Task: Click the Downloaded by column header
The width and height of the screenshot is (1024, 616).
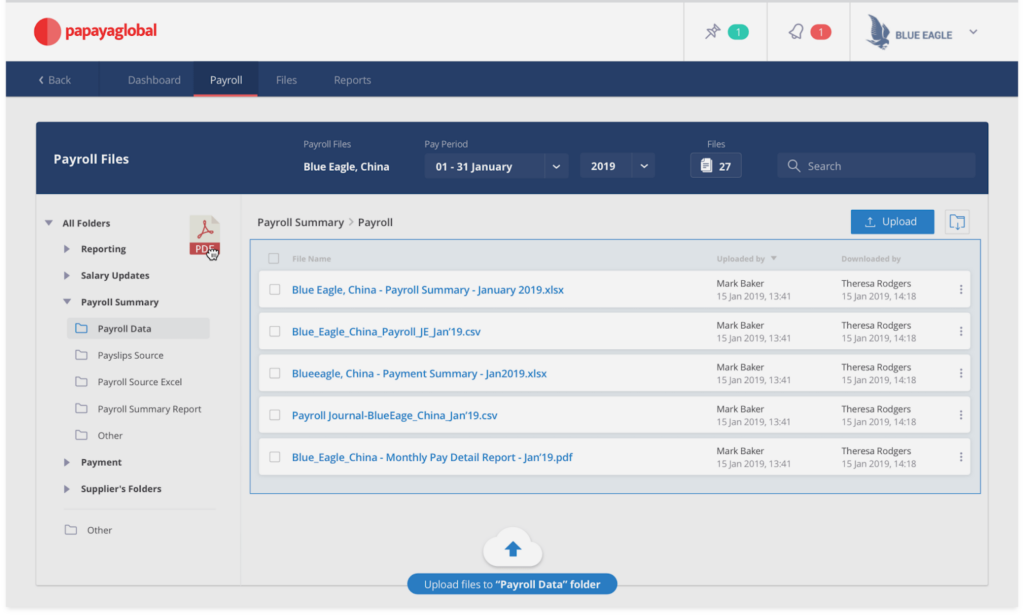Action: (x=871, y=259)
